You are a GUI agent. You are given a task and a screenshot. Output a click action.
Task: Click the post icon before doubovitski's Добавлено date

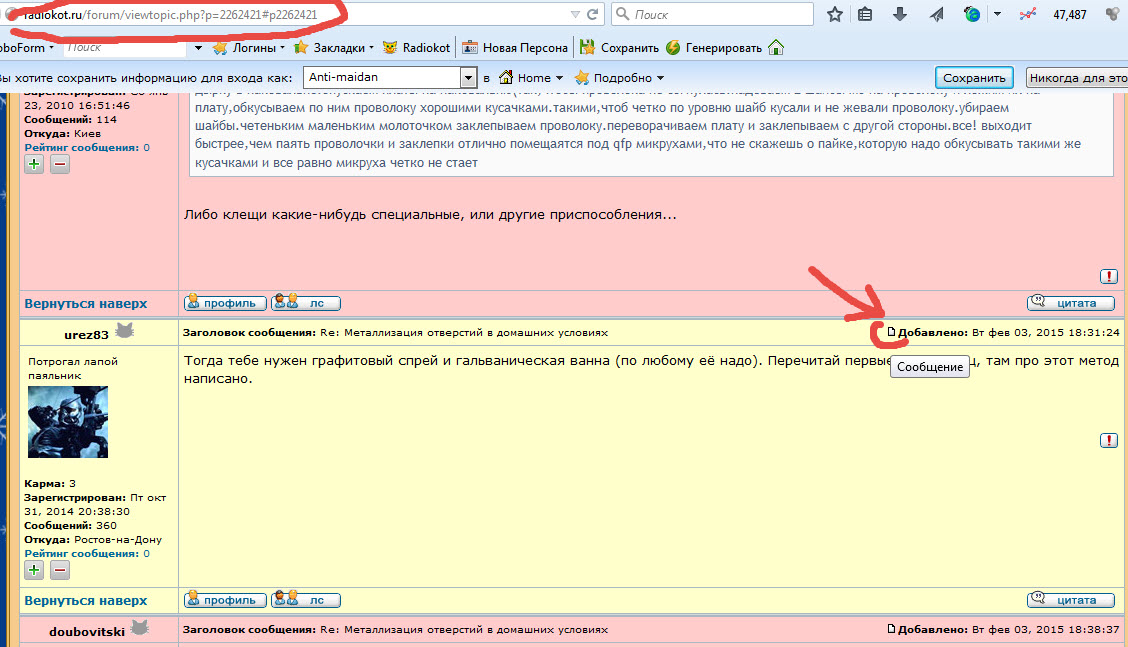(891, 629)
